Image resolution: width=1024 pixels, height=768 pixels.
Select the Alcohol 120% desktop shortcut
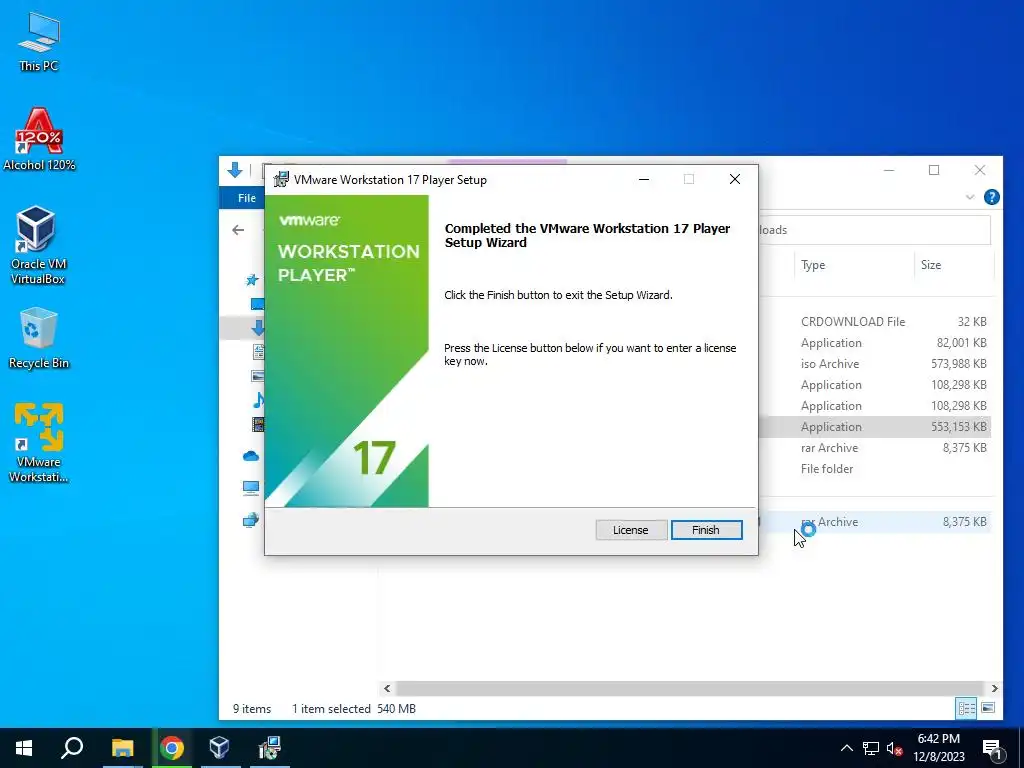pos(39,140)
